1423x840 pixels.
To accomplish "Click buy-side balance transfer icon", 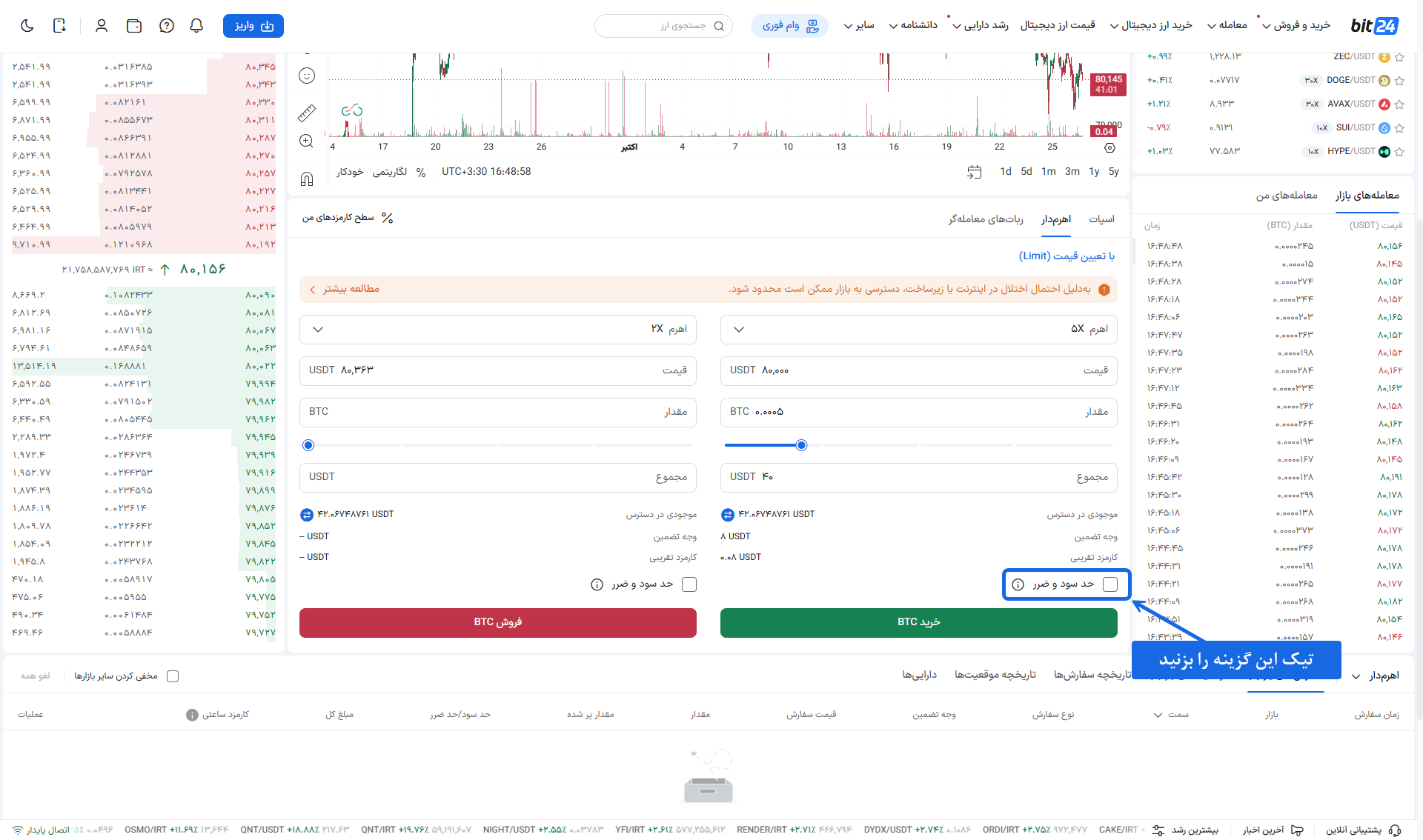I will point(728,514).
